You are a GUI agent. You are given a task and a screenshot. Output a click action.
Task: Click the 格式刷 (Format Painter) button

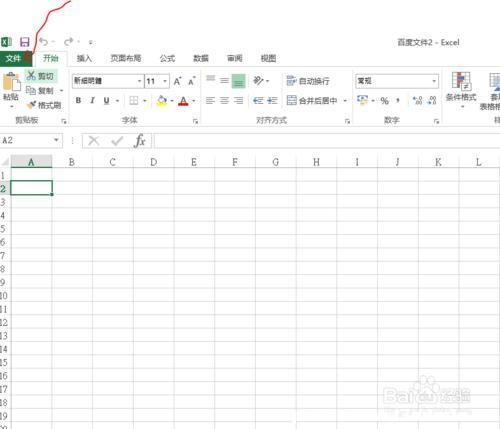pos(44,105)
